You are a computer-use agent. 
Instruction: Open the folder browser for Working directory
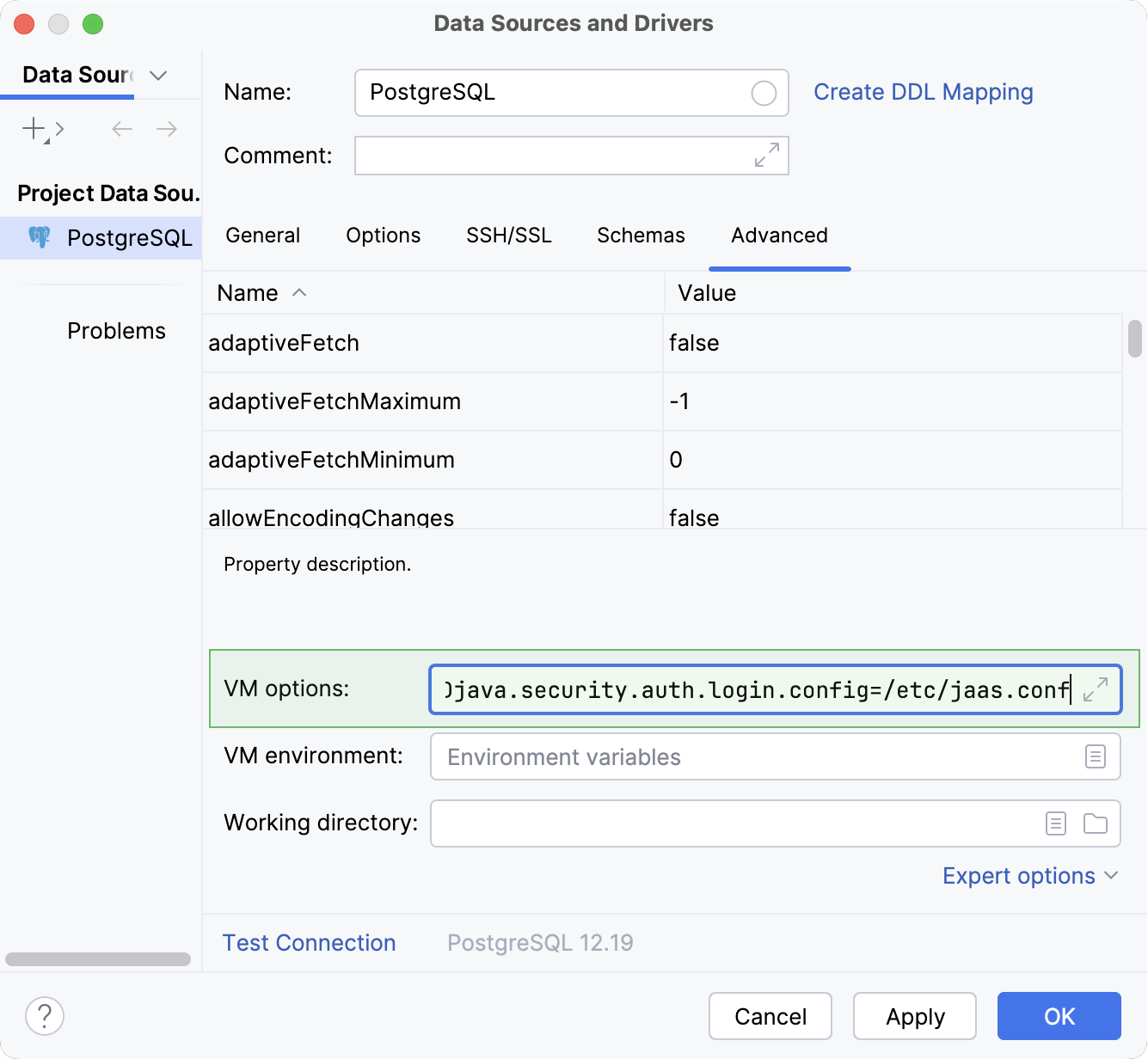[1096, 823]
